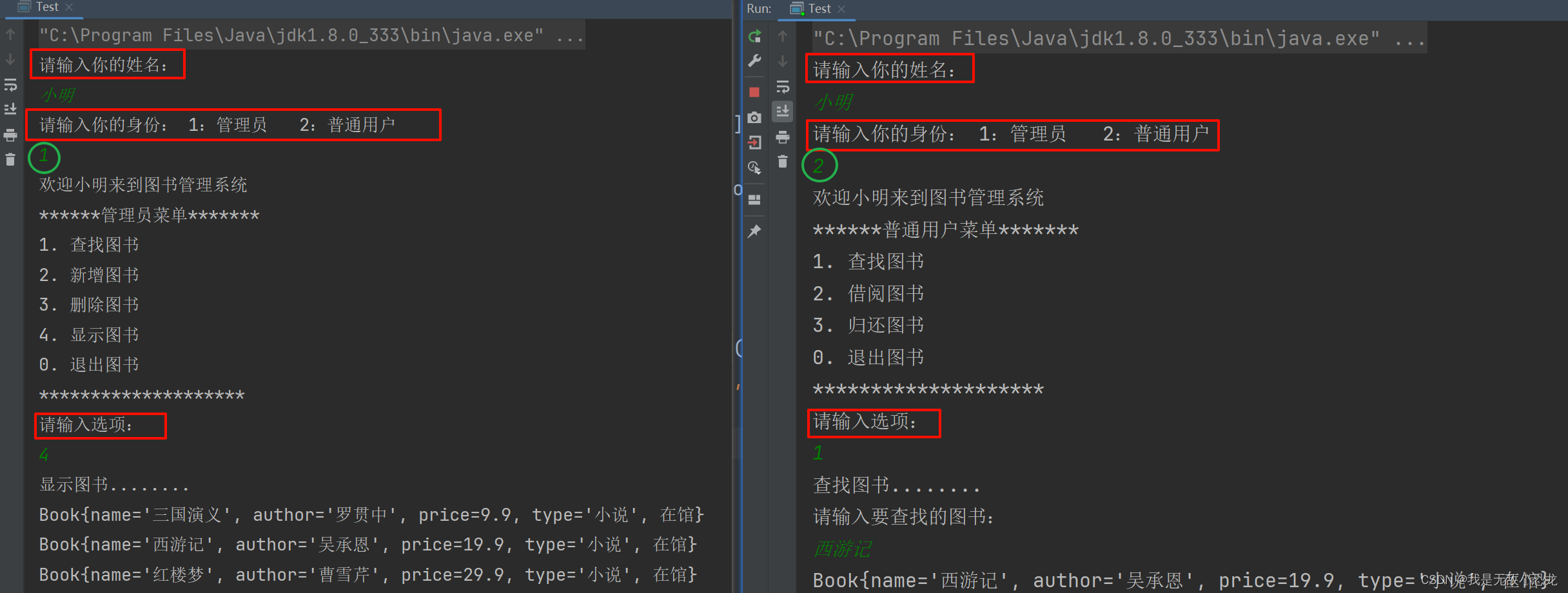Print the right console output

783,137
